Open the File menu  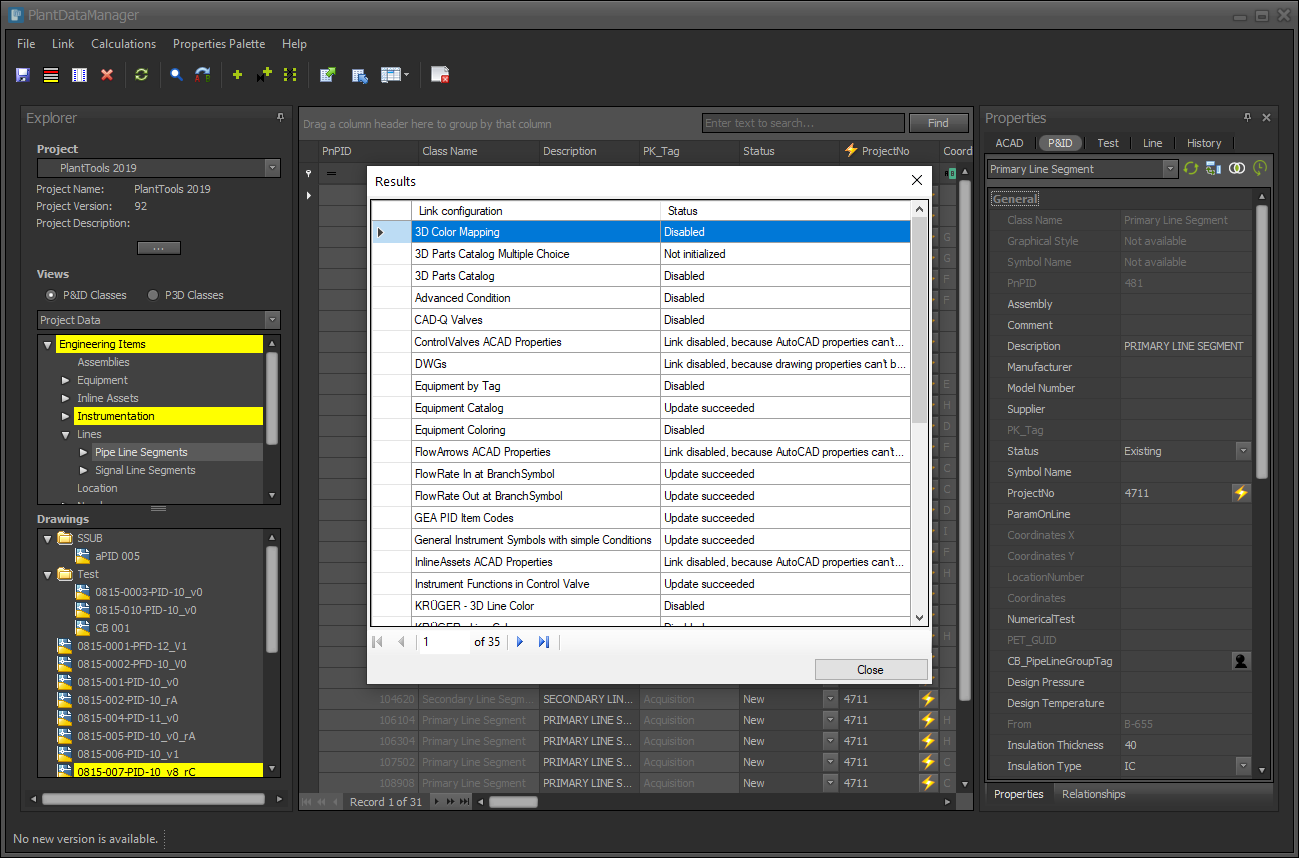point(26,44)
